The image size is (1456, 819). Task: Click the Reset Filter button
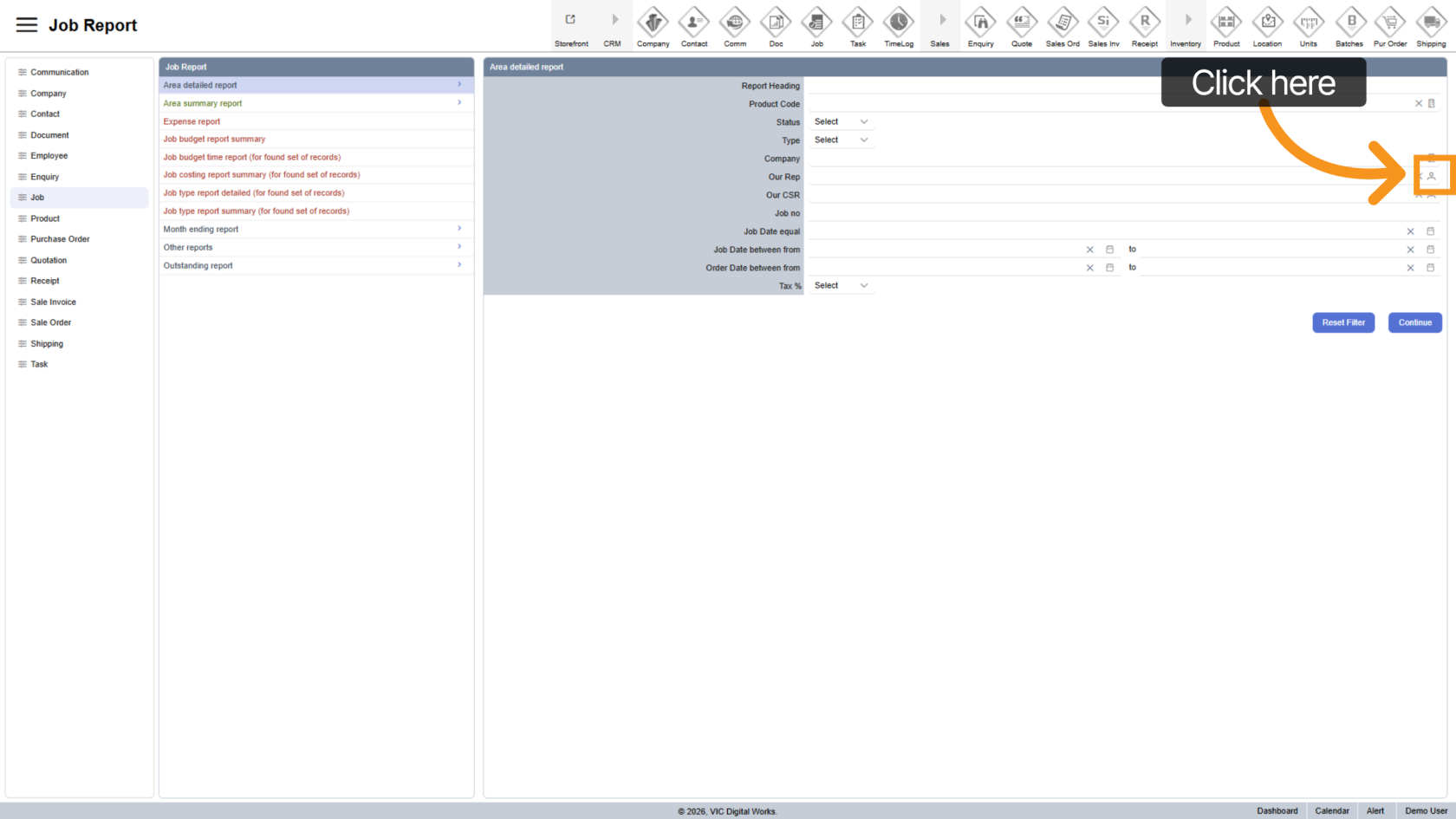[1342, 322]
